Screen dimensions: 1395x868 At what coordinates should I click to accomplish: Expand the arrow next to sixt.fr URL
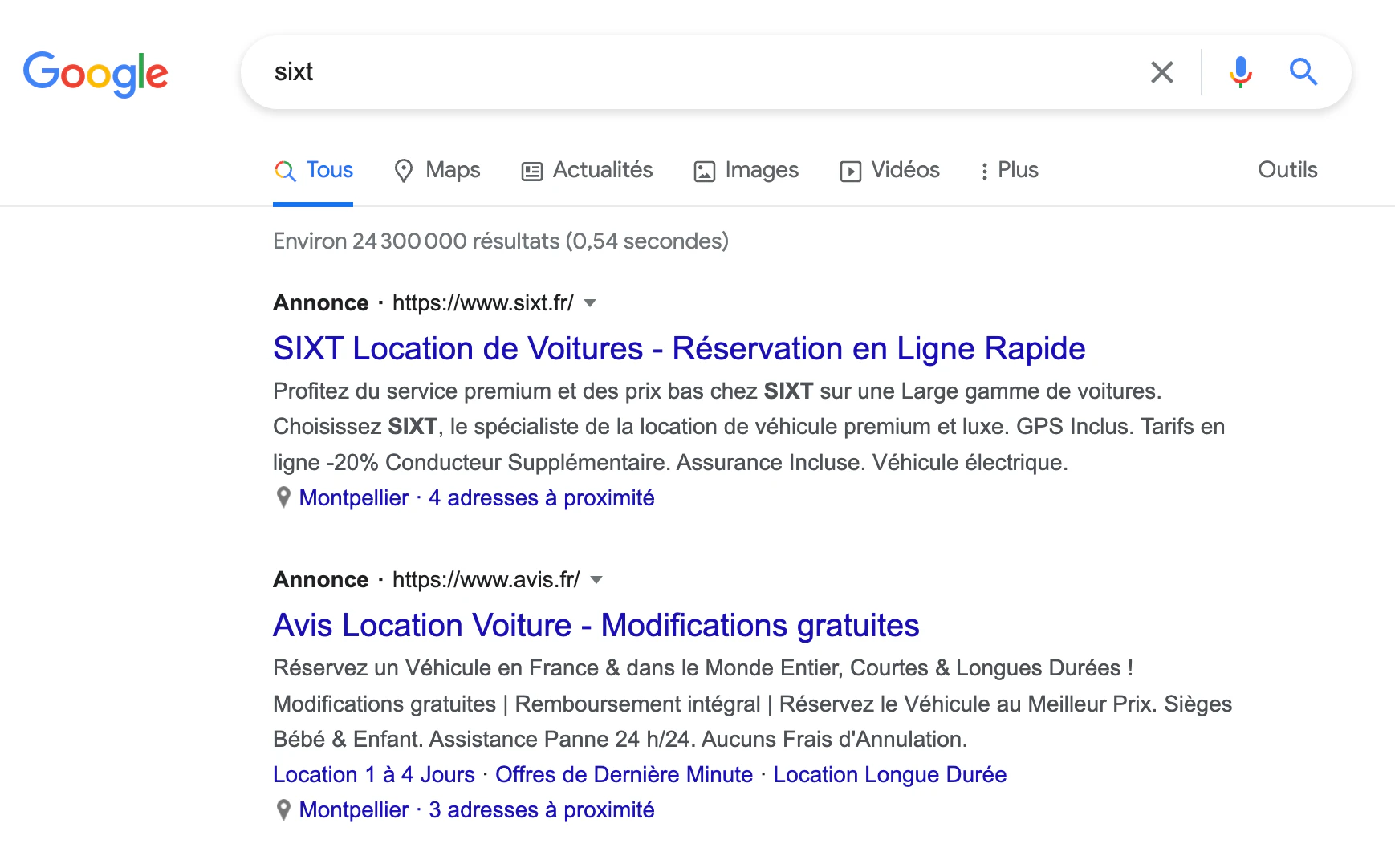590,303
